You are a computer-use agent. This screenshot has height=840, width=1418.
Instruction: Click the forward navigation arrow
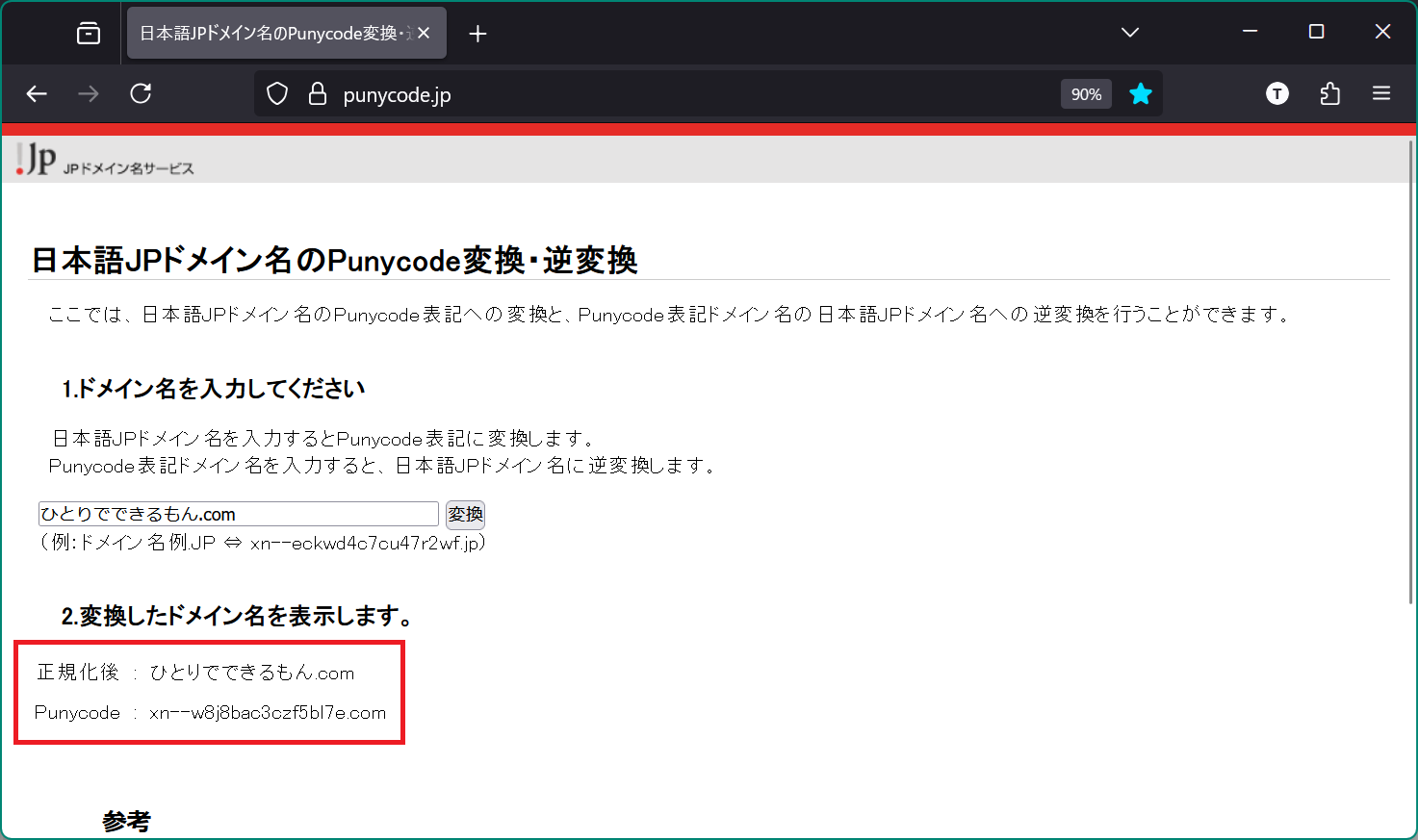(89, 93)
